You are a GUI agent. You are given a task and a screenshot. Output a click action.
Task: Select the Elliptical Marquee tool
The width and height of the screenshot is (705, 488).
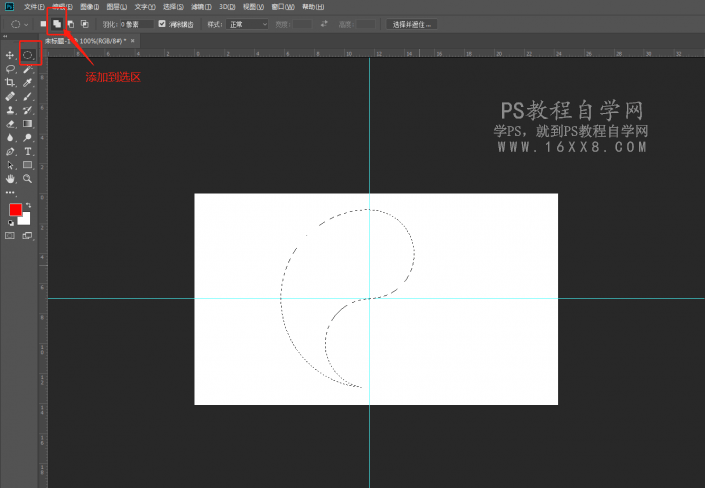28,55
